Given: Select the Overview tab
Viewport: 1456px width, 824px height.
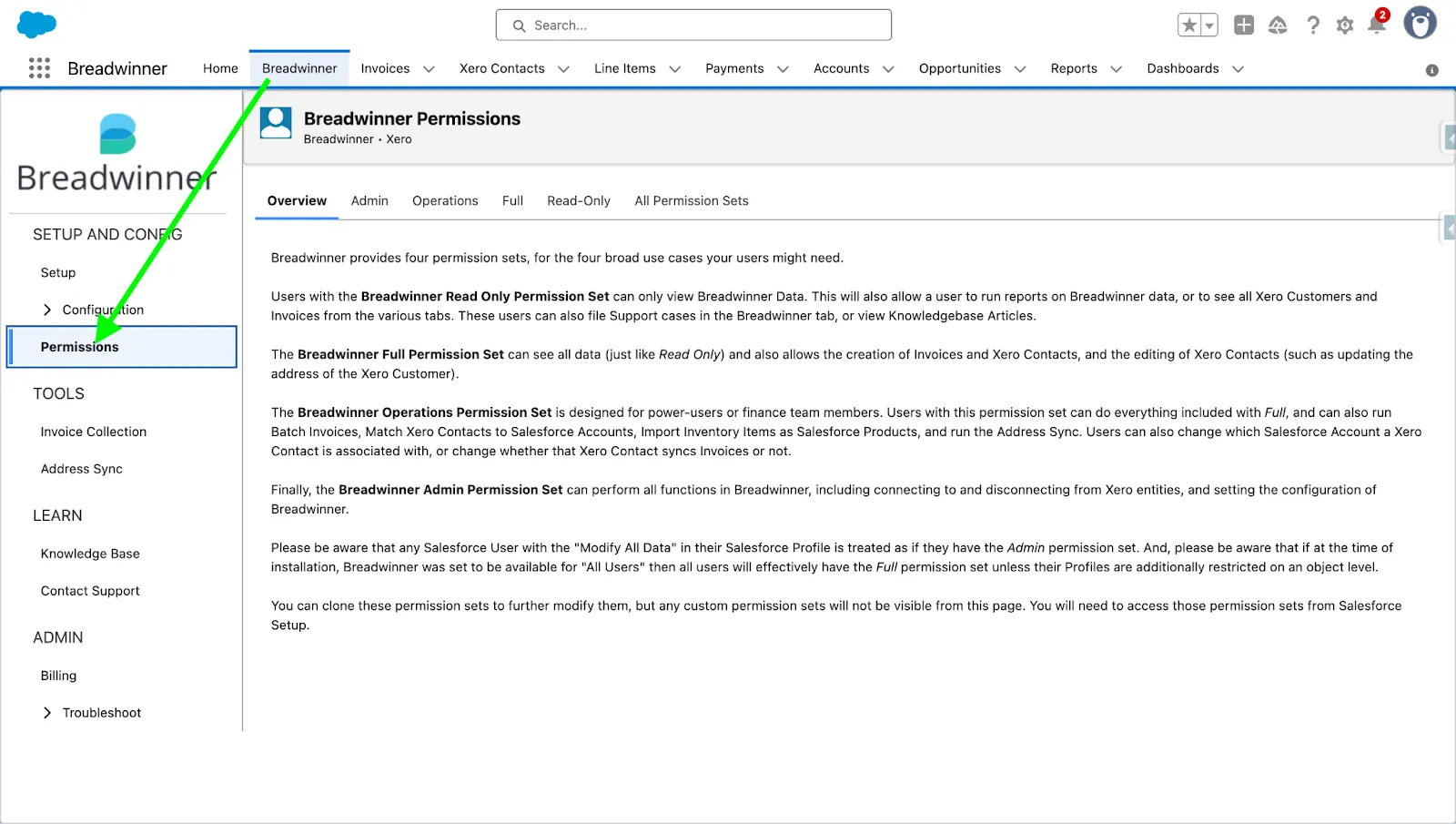Looking at the screenshot, I should click(x=297, y=200).
